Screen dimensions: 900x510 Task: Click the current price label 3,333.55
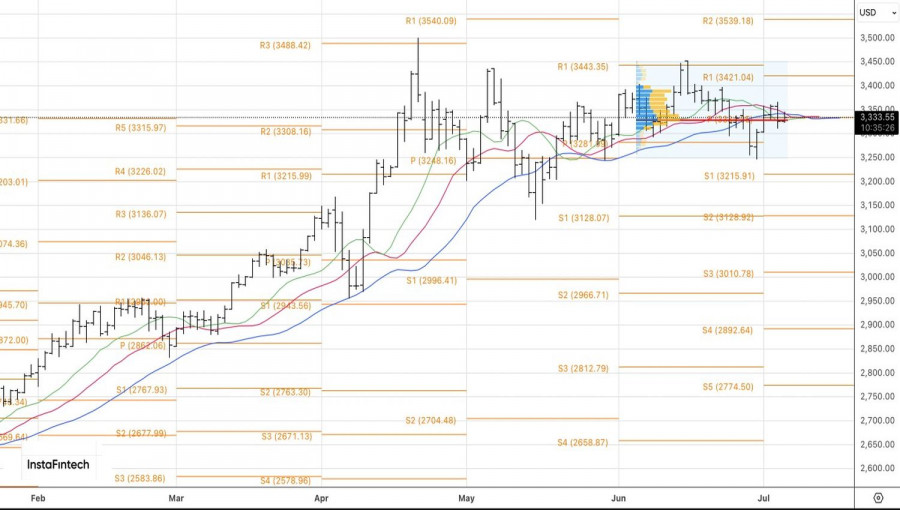click(877, 117)
